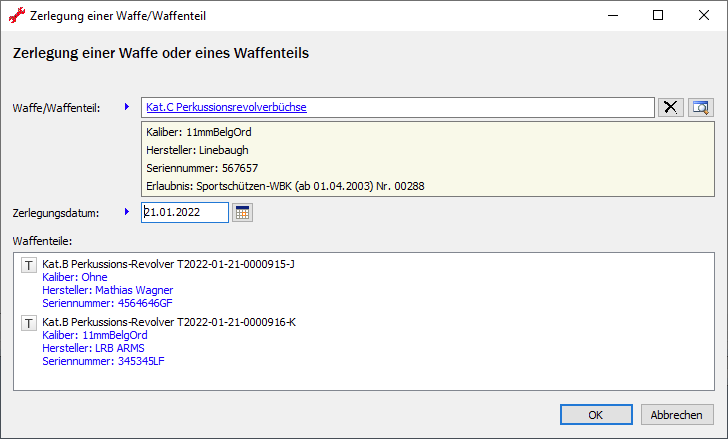
Task: Click blue arrow beside Zerlegungsdatum label
Action: [127, 211]
